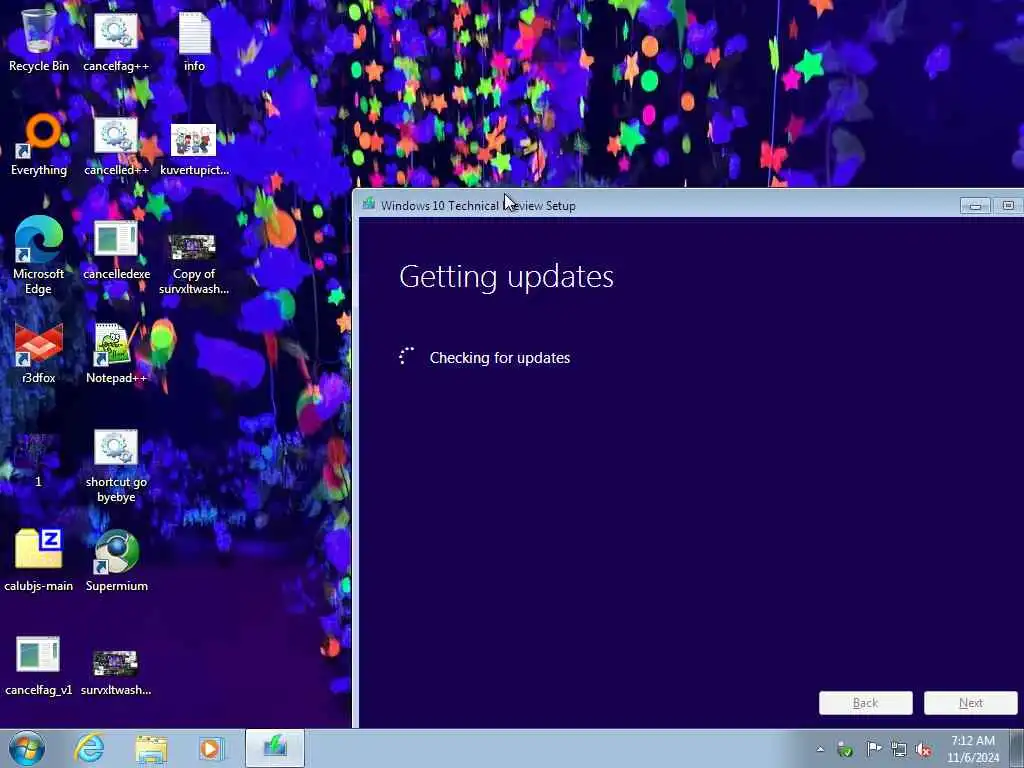
Task: Click the Checking for updates text
Action: point(500,358)
